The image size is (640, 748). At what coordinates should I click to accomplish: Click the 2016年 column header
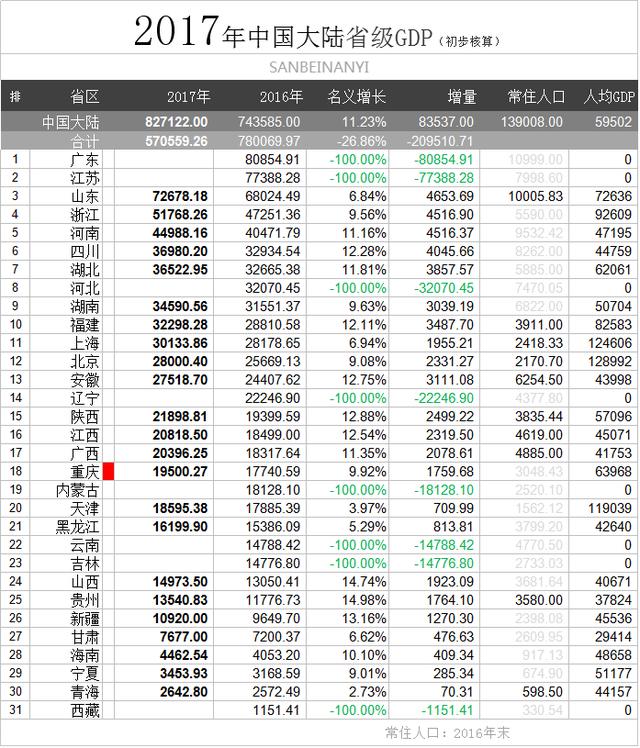pos(281,97)
